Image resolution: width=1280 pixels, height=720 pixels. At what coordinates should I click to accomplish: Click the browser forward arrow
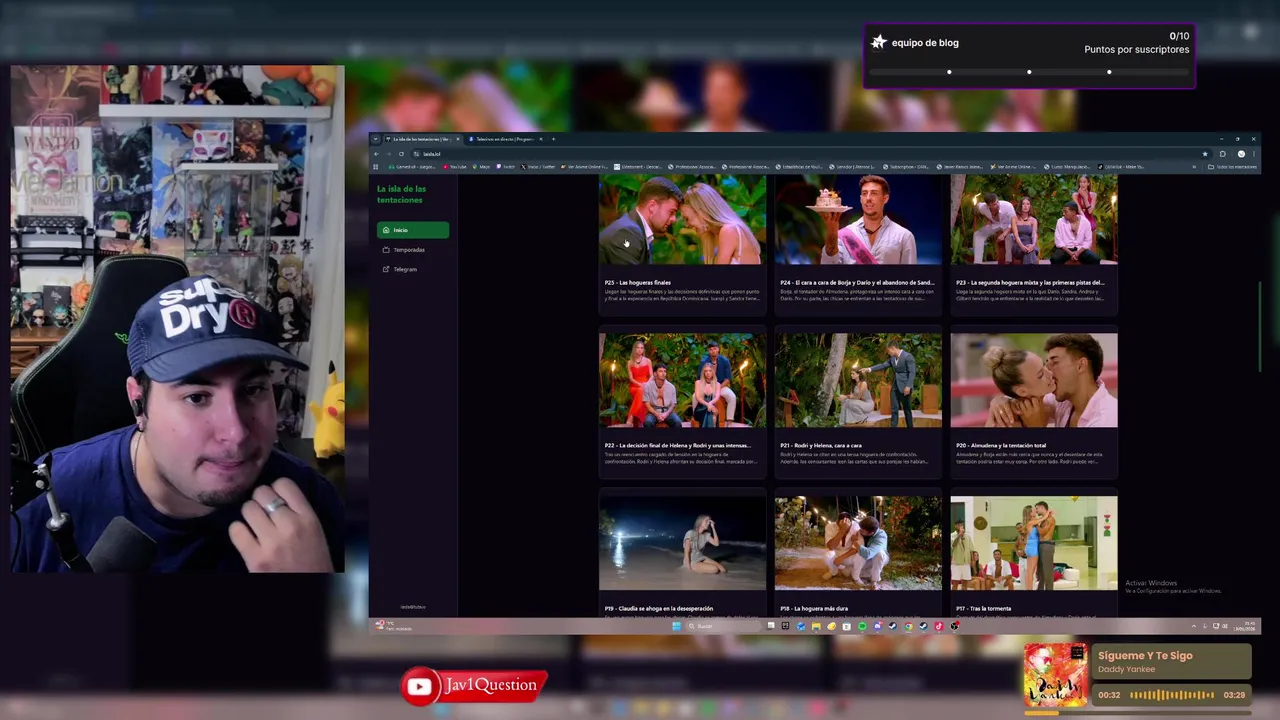[x=389, y=154]
